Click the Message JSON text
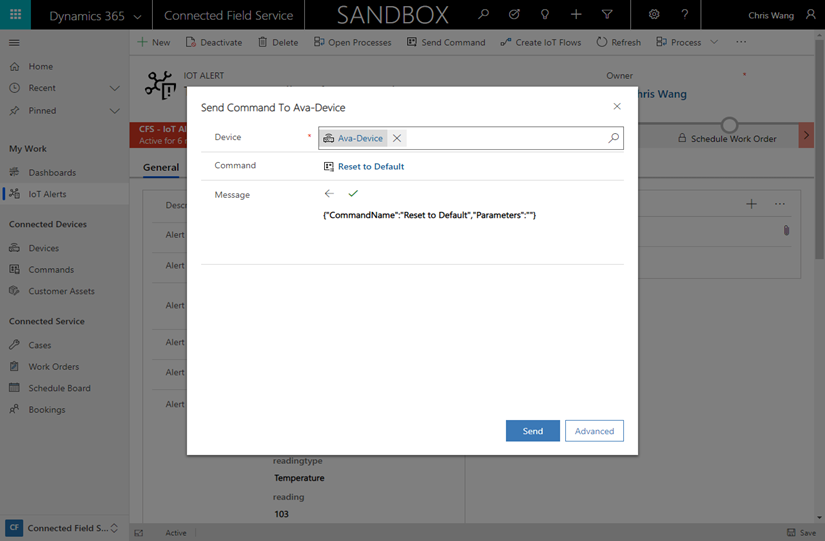 (429, 215)
